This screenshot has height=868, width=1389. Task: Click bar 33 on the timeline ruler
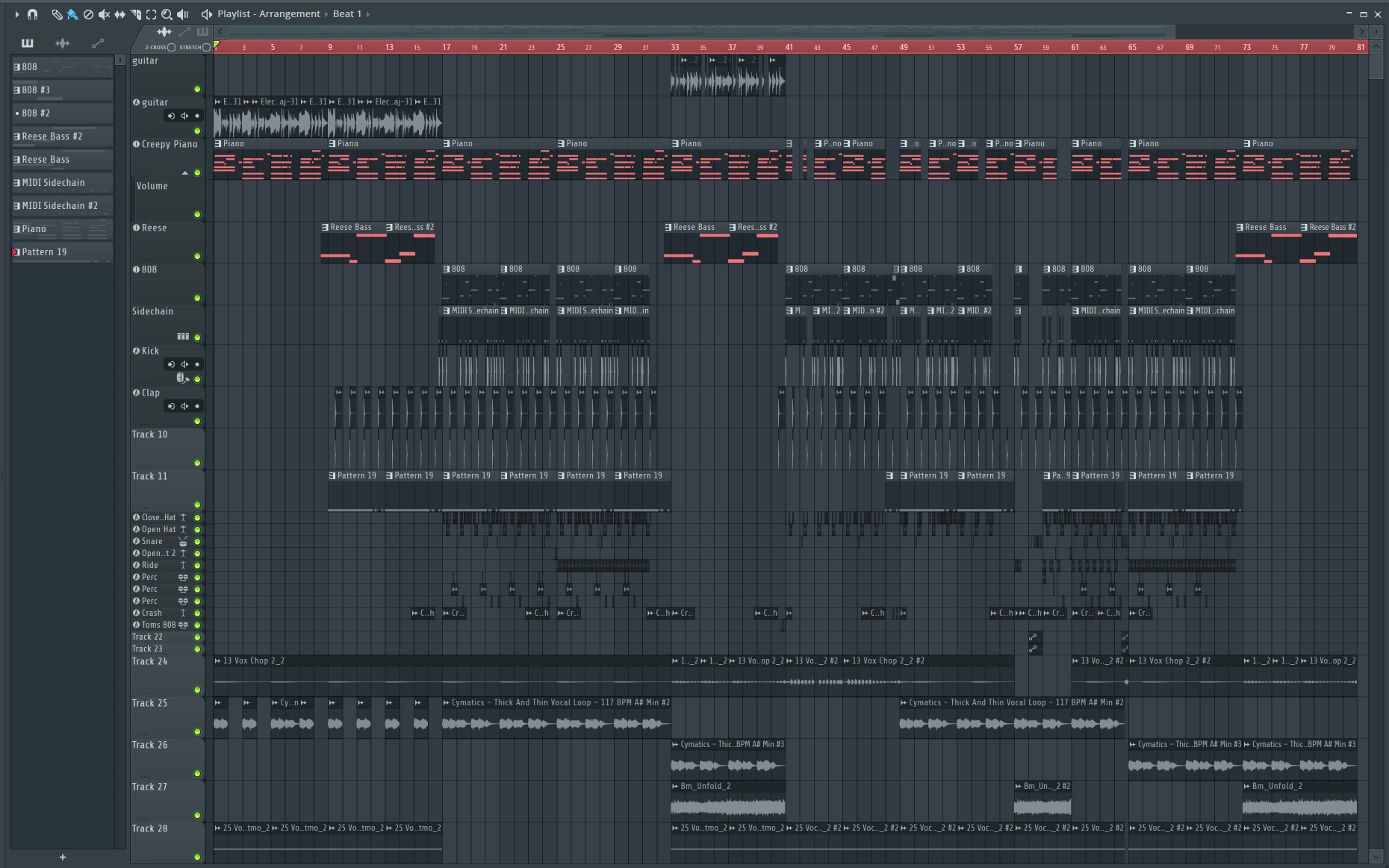675,47
